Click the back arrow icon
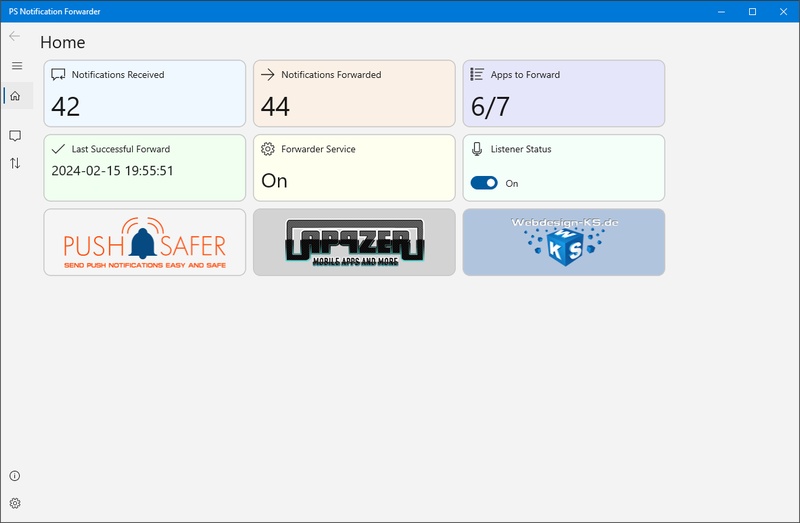800x523 pixels. (14, 36)
